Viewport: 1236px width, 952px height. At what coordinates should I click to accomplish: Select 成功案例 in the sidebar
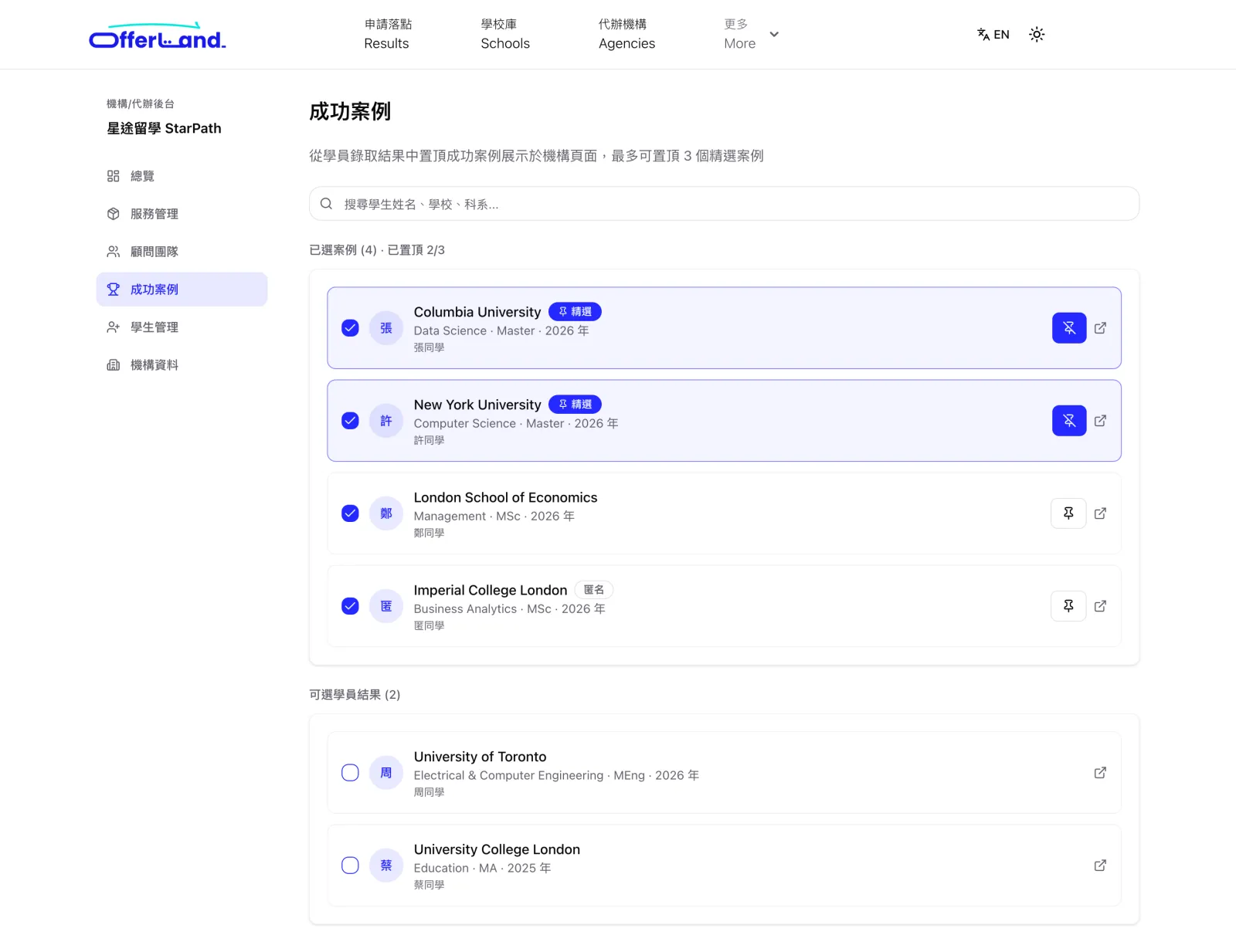click(x=182, y=290)
